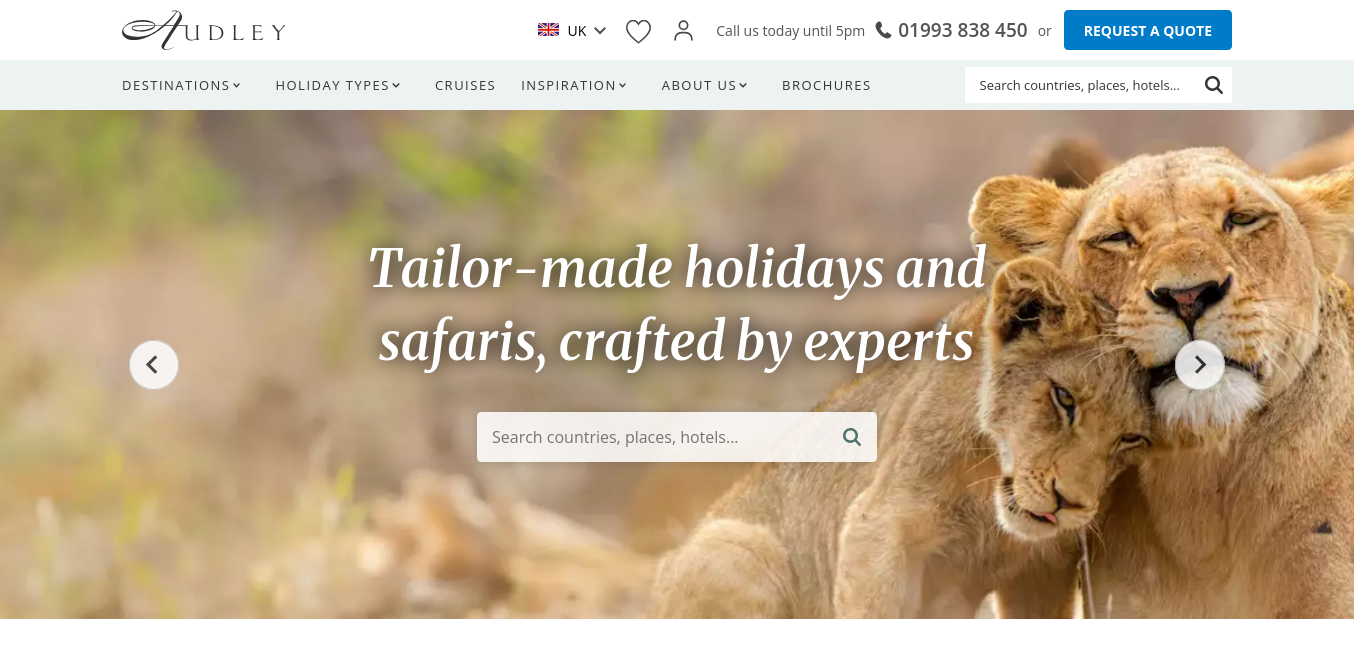Screen dimensions: 1366x651
Task: Open the Brochures menu item
Action: pos(826,85)
